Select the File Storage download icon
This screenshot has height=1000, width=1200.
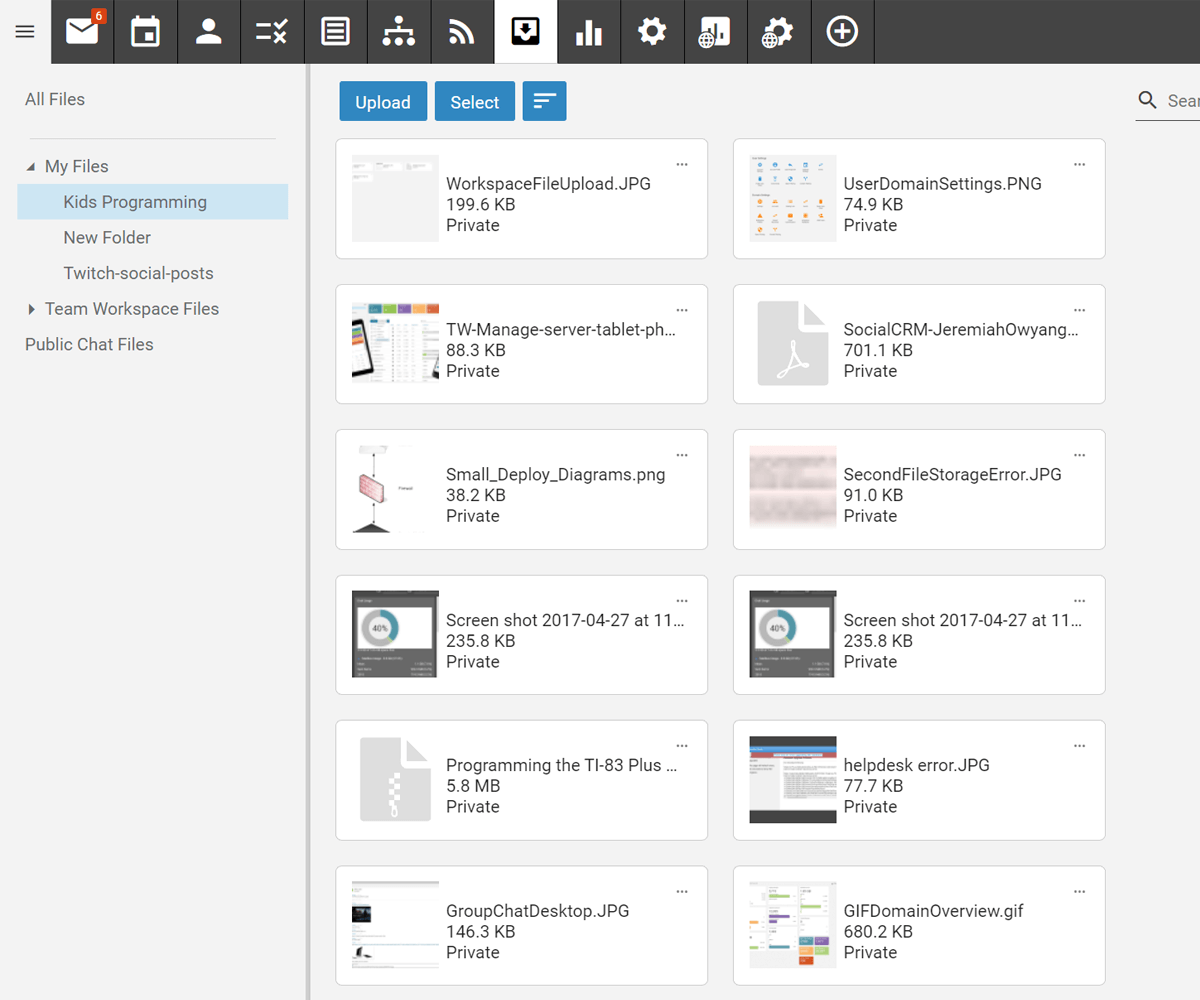(x=525, y=32)
